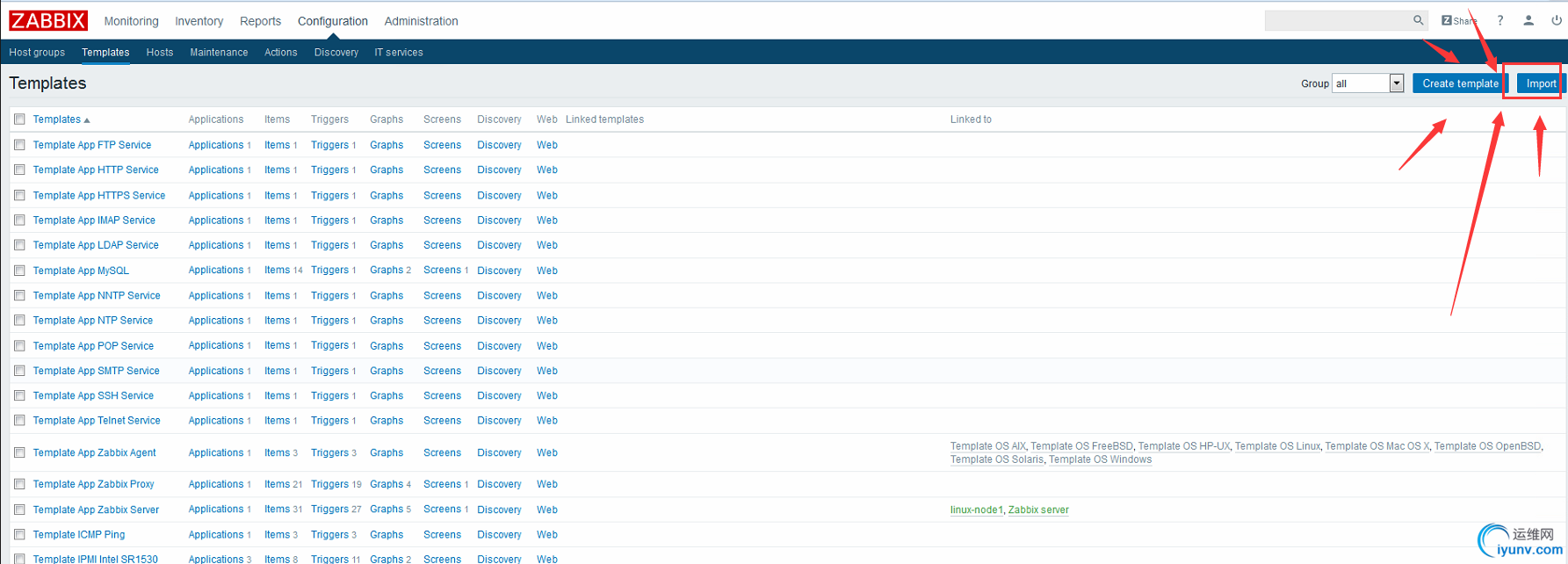Switch to Host groups submenu
Image resolution: width=1568 pixels, height=564 pixels.
click(x=37, y=53)
